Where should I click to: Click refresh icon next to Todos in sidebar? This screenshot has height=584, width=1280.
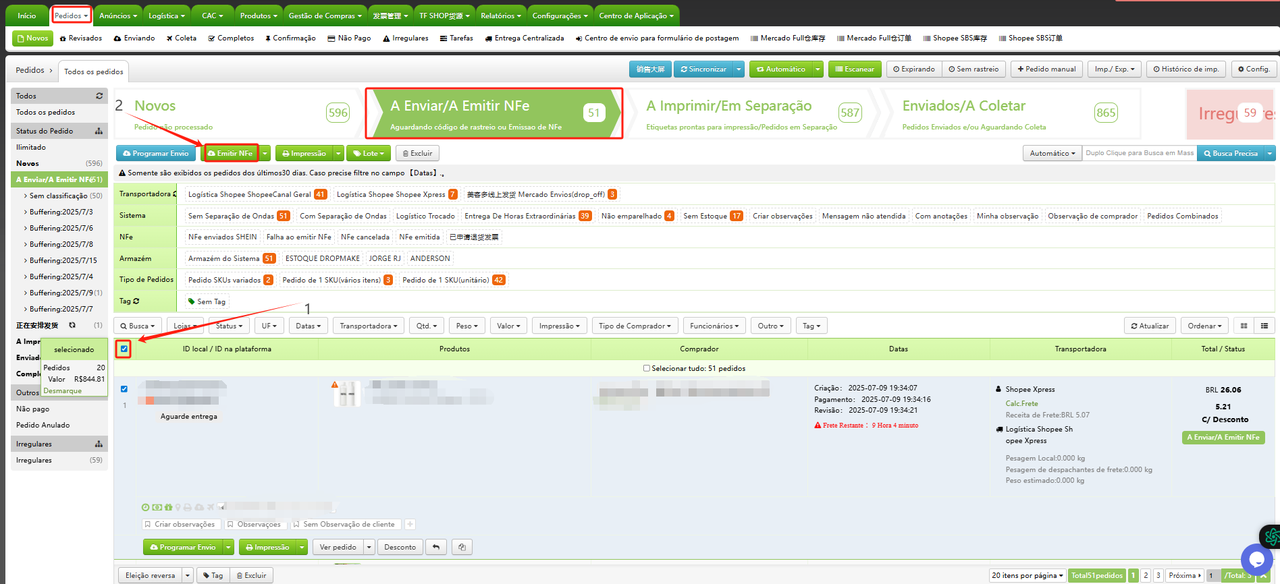click(99, 96)
